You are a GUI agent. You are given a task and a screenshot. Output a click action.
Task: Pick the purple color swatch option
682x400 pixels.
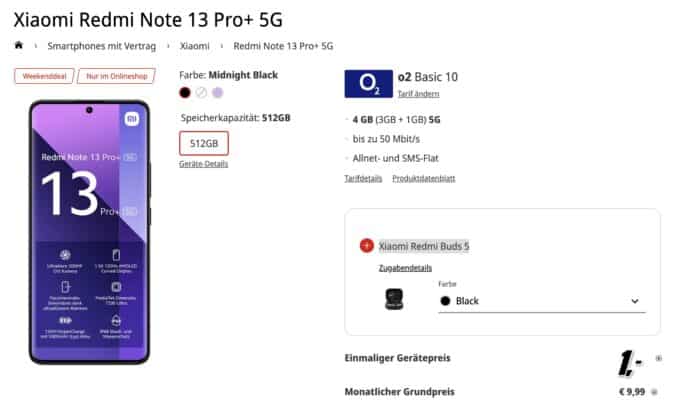217,93
